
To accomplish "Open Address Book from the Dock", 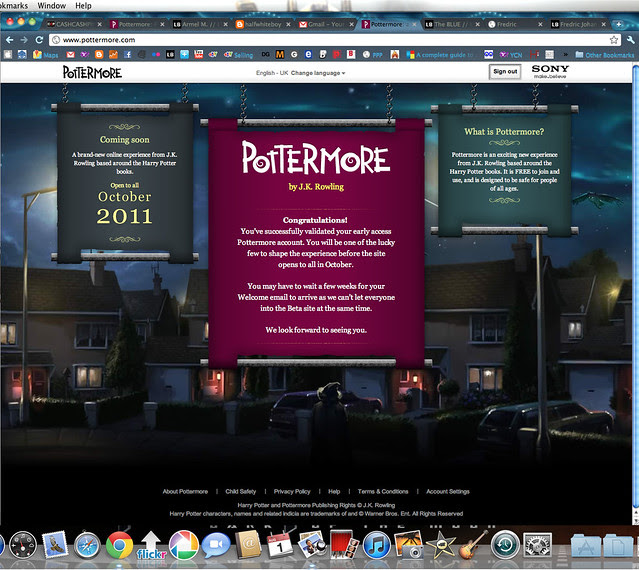I will click(248, 545).
